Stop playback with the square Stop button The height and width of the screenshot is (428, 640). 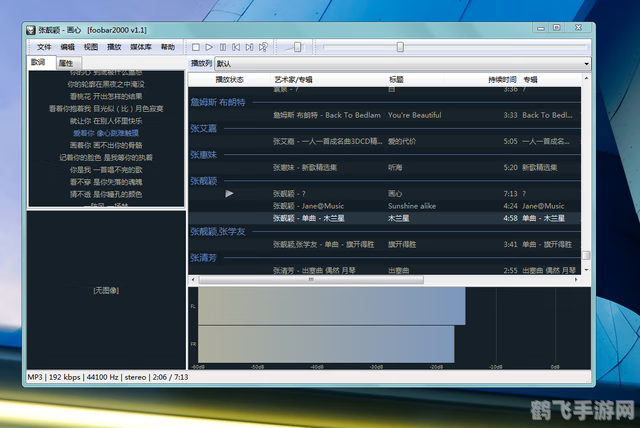tap(196, 47)
